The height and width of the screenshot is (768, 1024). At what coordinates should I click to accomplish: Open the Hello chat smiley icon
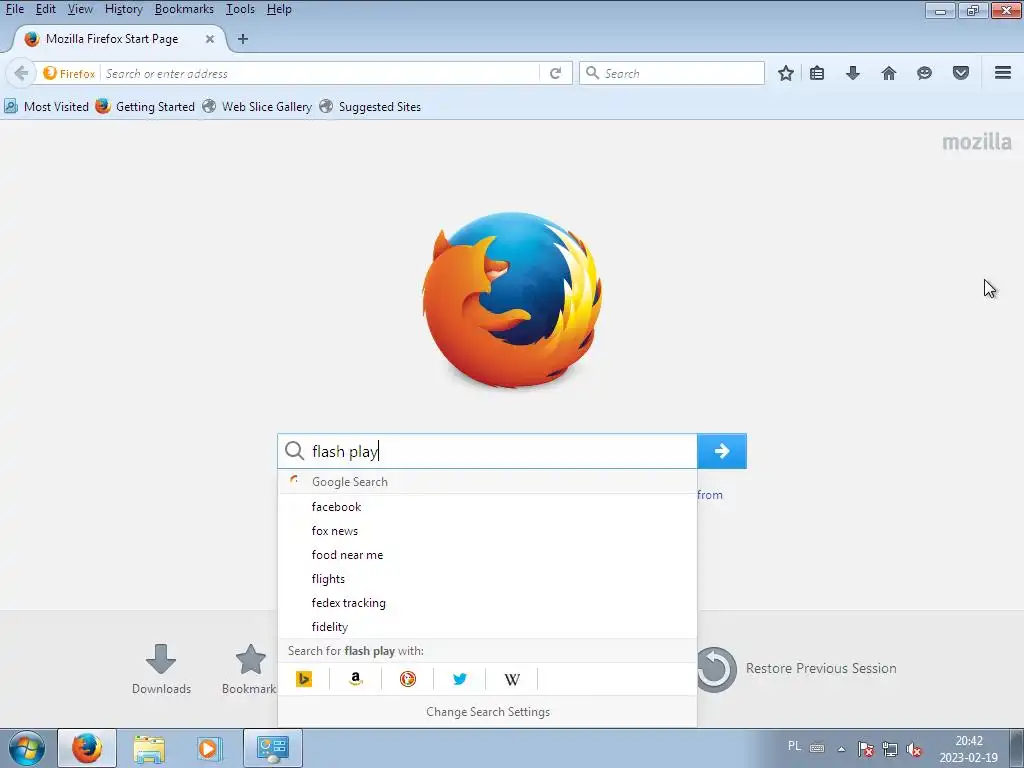924,73
